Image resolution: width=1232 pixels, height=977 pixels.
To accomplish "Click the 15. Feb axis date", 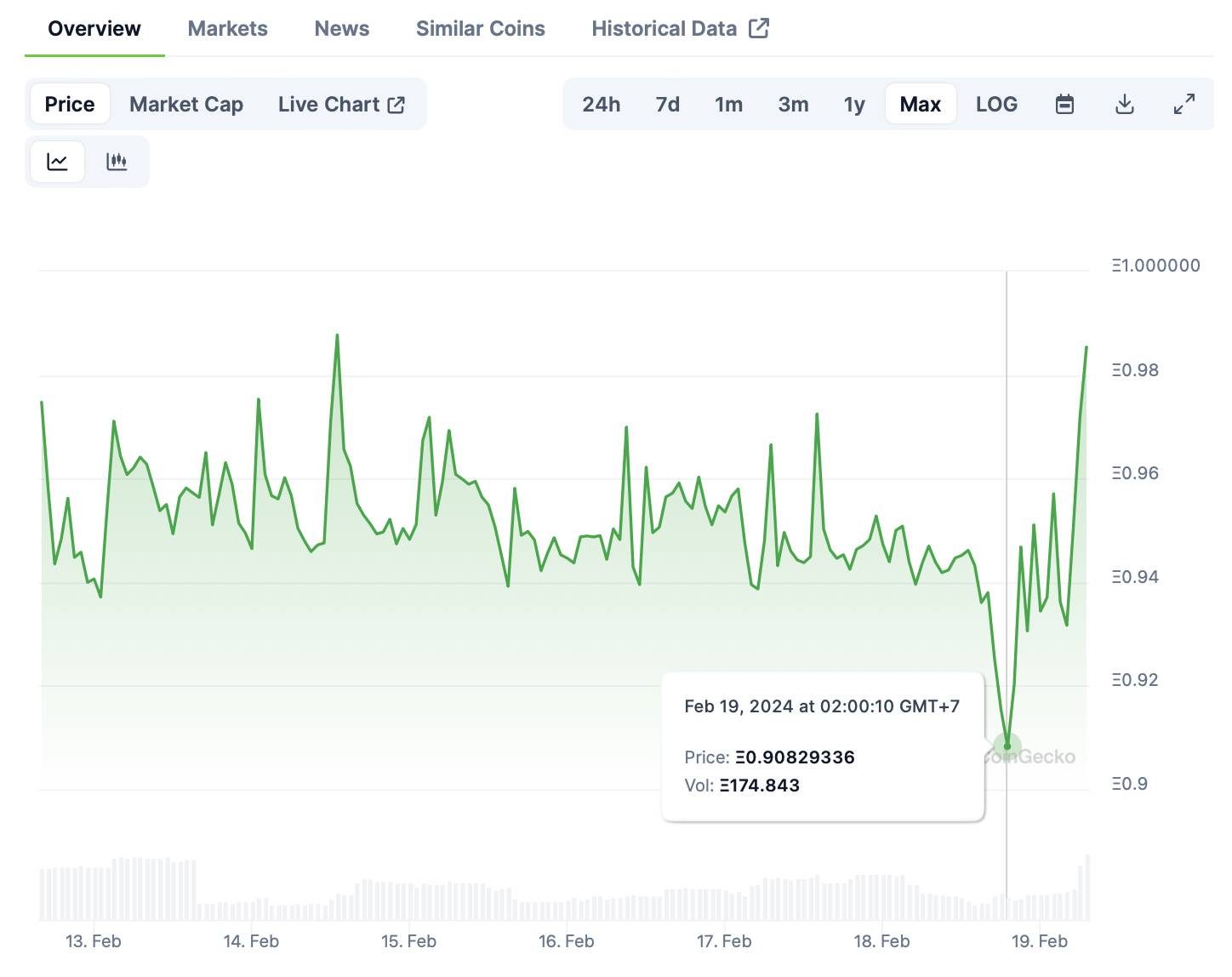I will [x=408, y=941].
